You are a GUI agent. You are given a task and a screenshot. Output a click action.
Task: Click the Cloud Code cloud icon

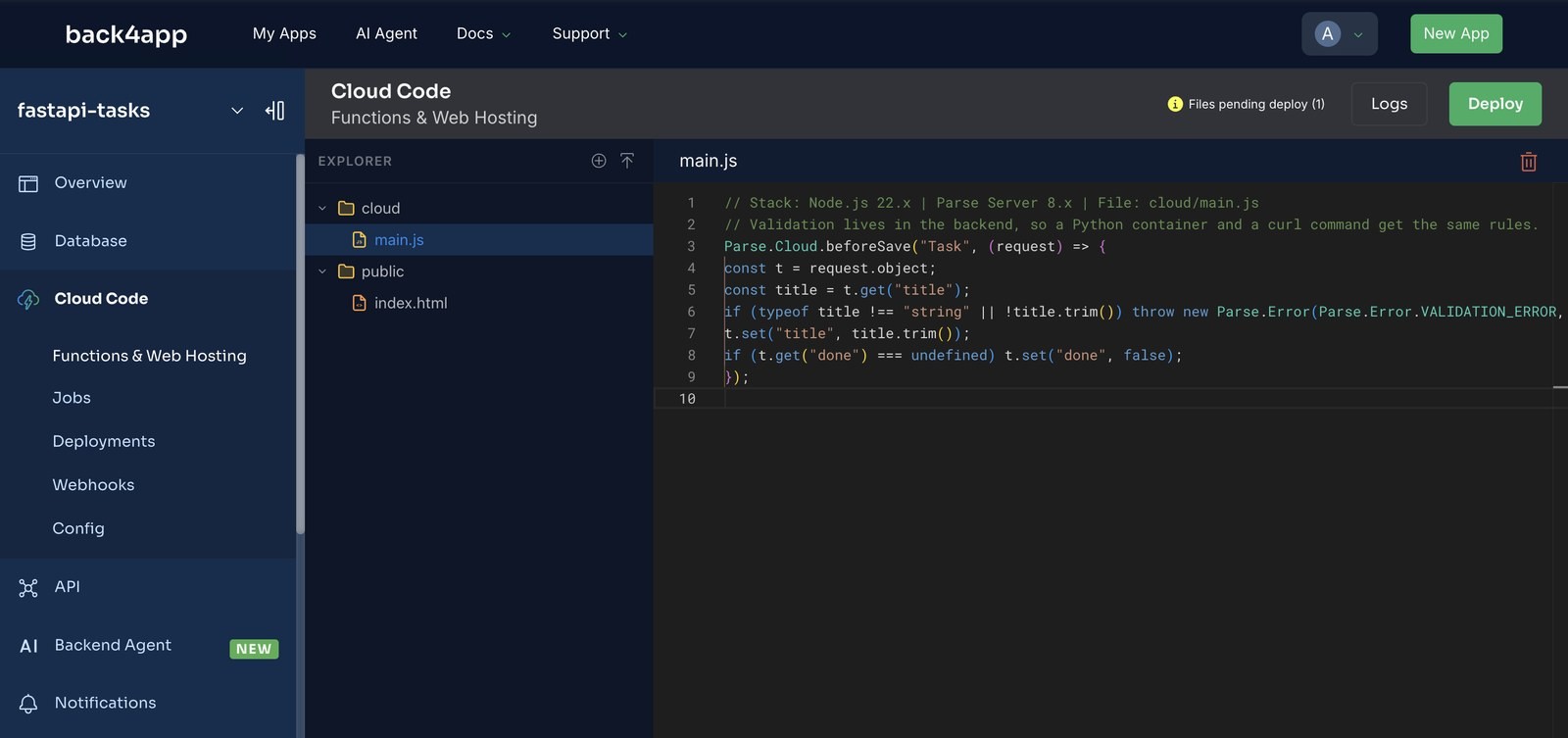pos(28,299)
